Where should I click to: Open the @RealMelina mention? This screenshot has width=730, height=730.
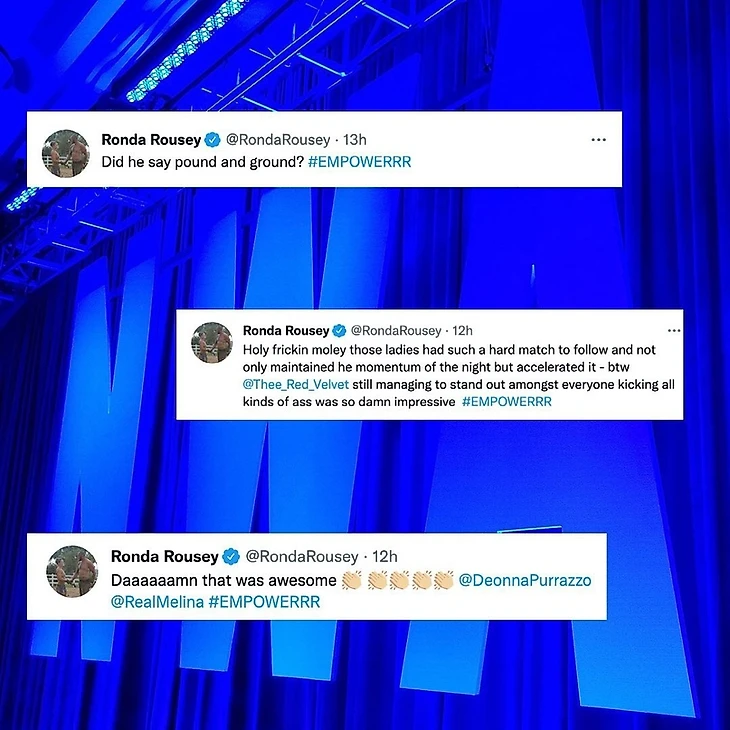tap(157, 602)
